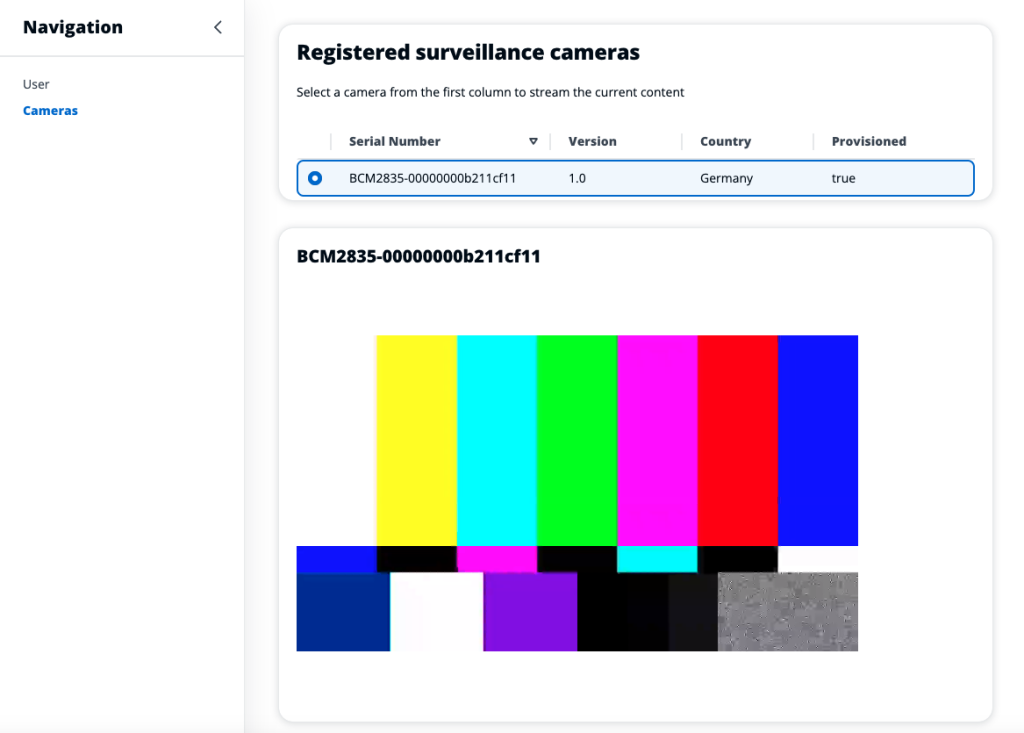Open the Cameras navigation page
The width and height of the screenshot is (1024, 733).
click(x=50, y=110)
